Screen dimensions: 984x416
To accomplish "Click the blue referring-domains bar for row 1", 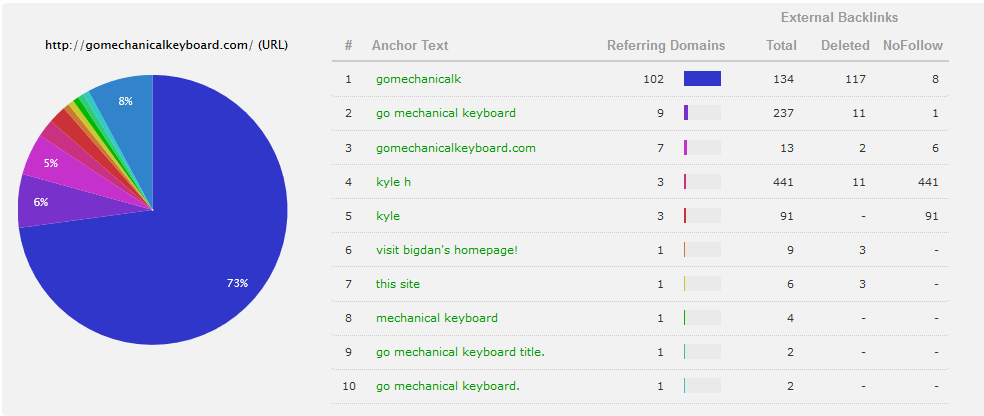I will 702,78.
